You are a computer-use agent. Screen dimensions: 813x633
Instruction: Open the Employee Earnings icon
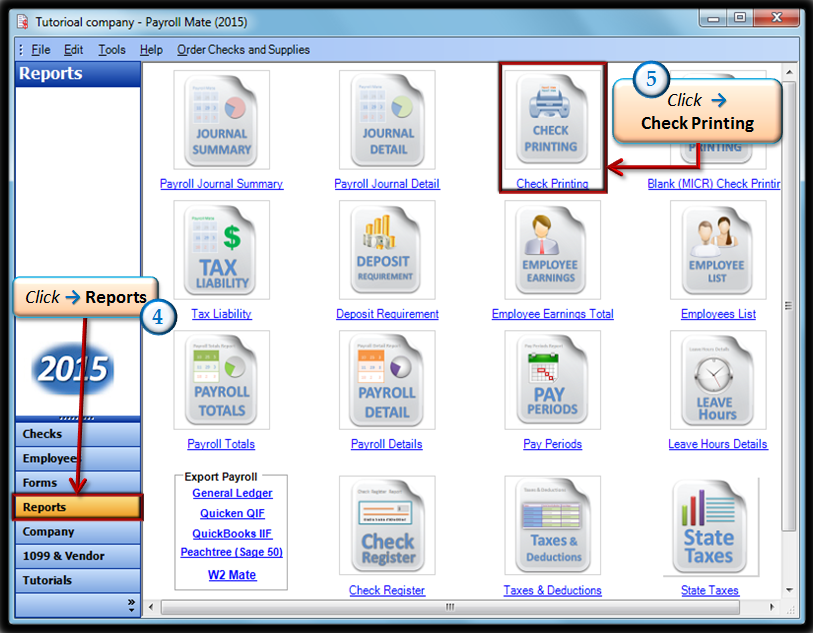tap(552, 250)
